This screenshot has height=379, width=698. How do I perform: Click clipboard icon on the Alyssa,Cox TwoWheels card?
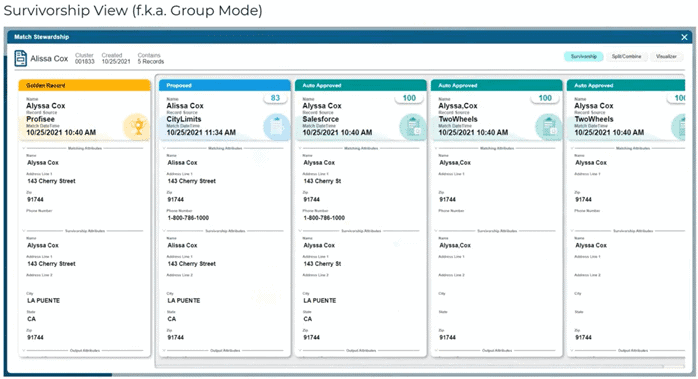click(548, 127)
